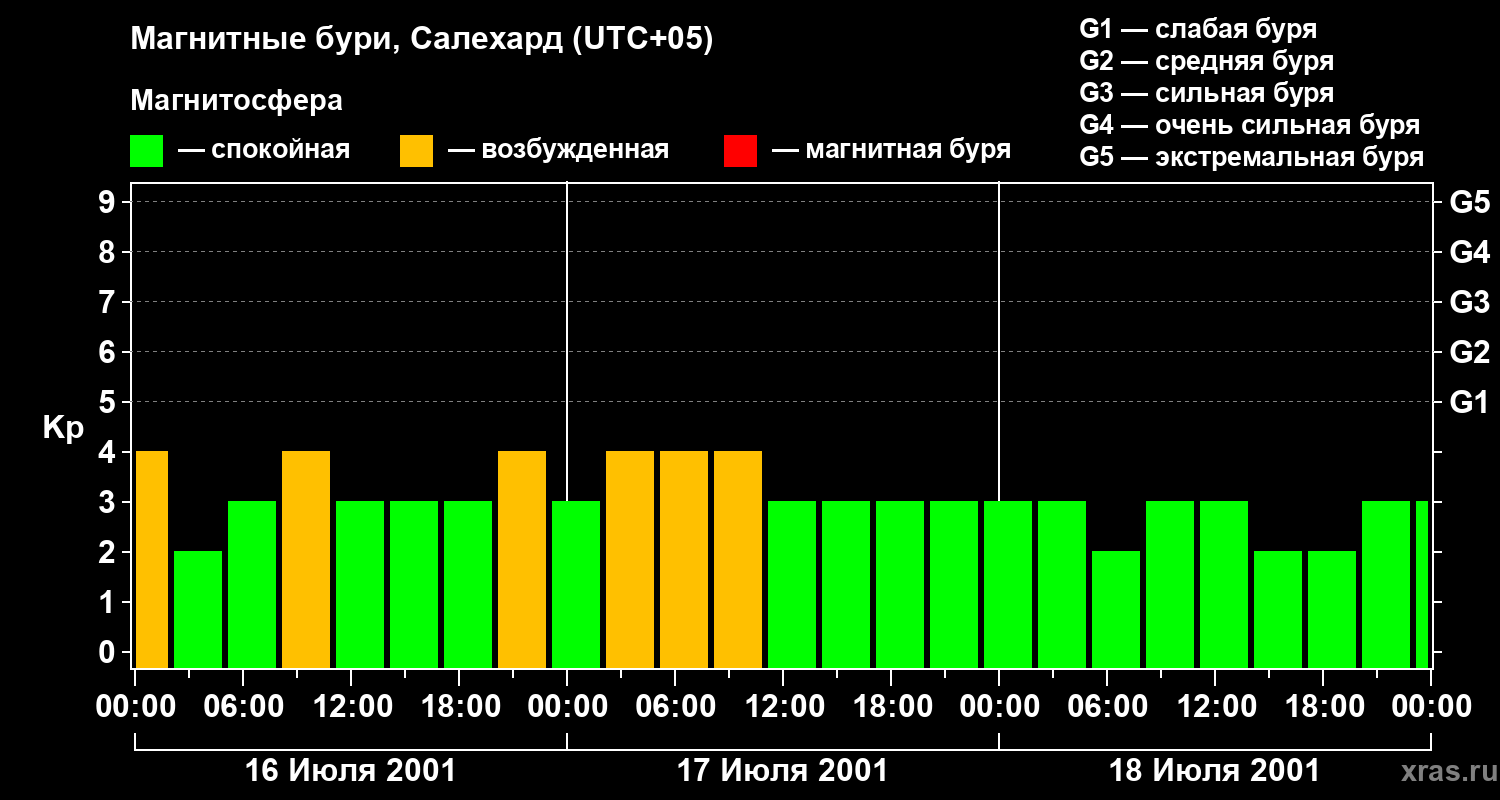This screenshot has height=800, width=1500.
Task: Click the '18 Июля 2001' date label
Action: click(1214, 771)
